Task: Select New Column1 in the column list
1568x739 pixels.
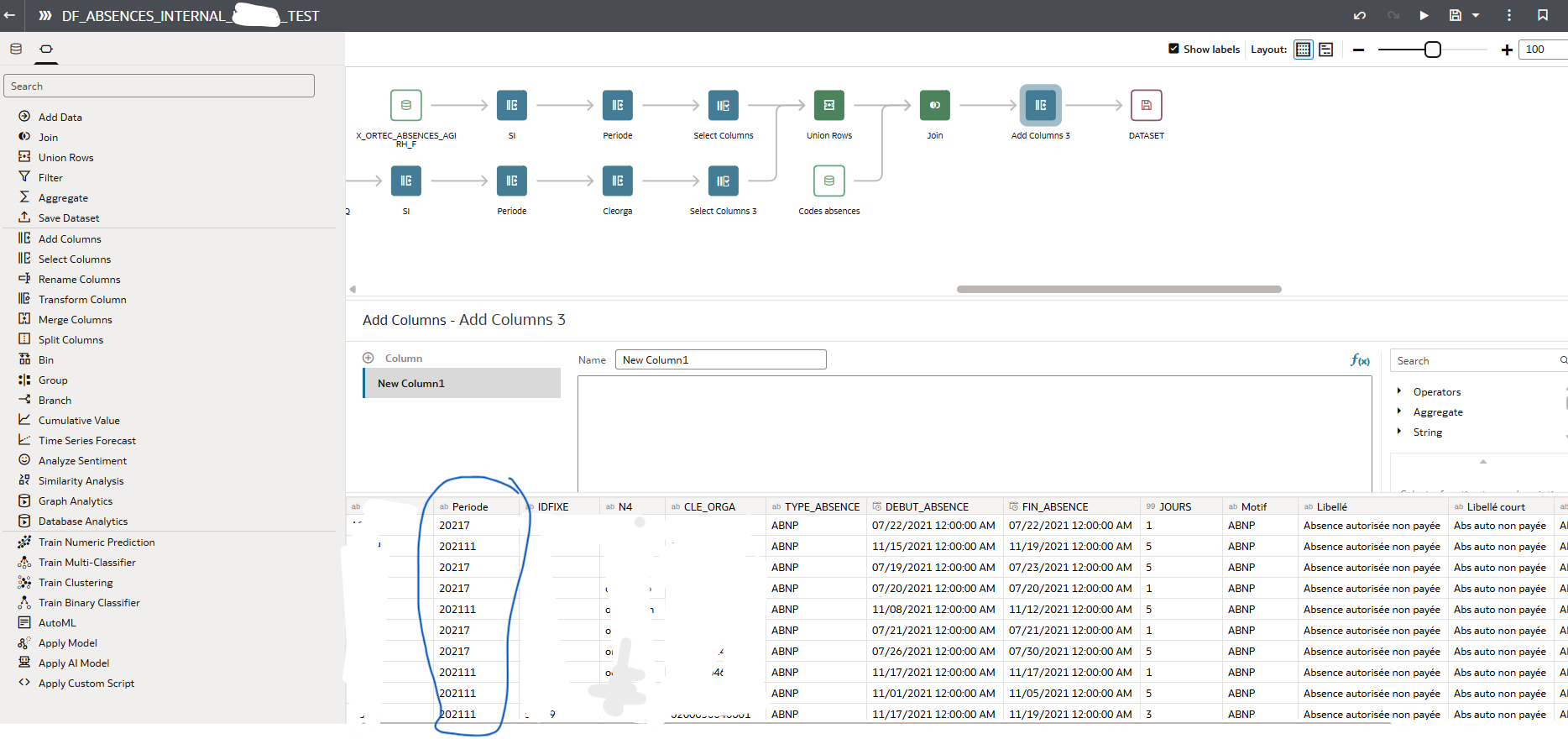Action: (463, 383)
